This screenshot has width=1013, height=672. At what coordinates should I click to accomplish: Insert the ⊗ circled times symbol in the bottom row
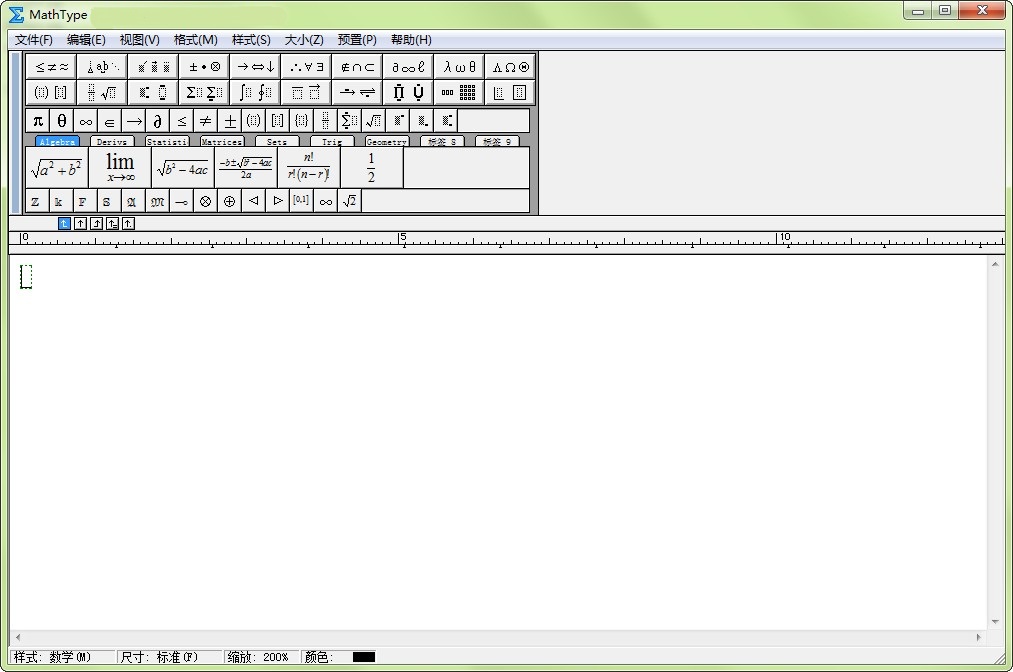[205, 202]
